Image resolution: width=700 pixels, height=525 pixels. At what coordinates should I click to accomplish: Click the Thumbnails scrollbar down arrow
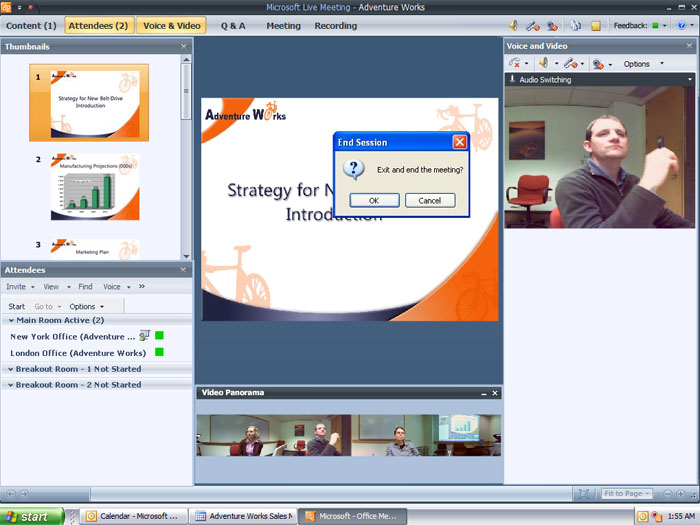tap(186, 256)
